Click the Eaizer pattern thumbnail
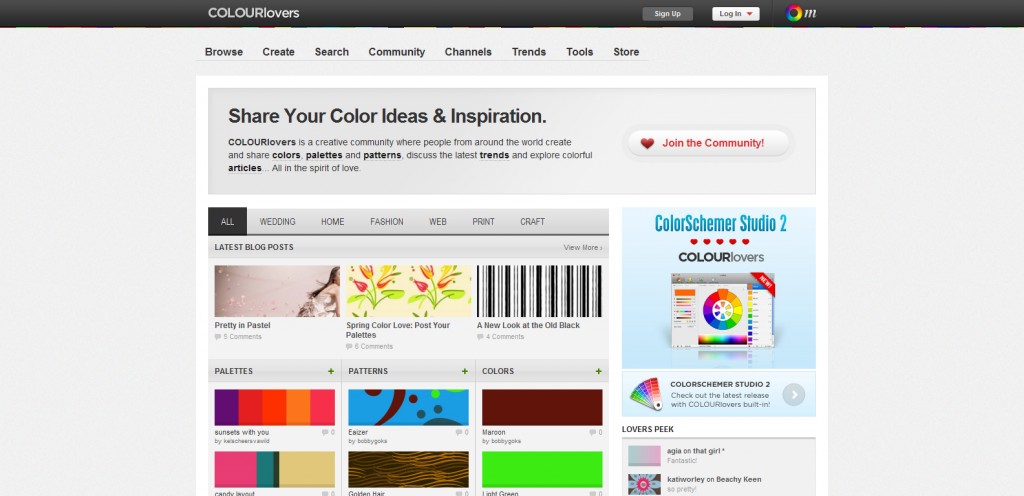This screenshot has height=496, width=1024. click(x=408, y=407)
